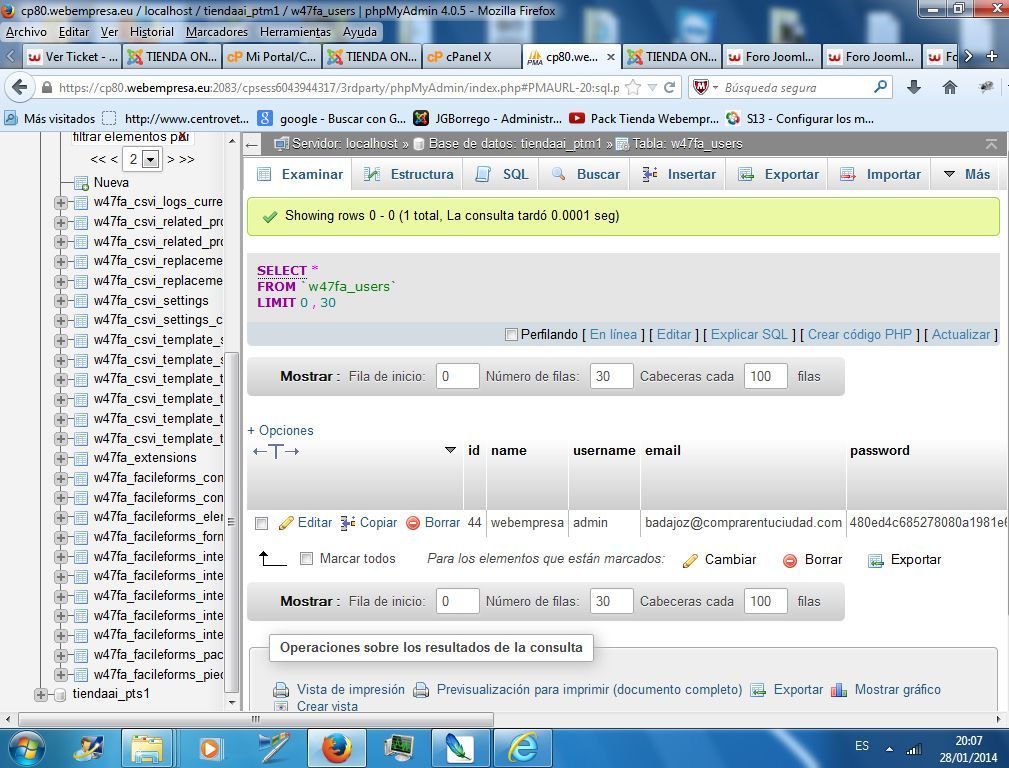This screenshot has height=768, width=1009.
Task: Open a new tab with the plus icon
Action: pyautogui.click(x=992, y=57)
